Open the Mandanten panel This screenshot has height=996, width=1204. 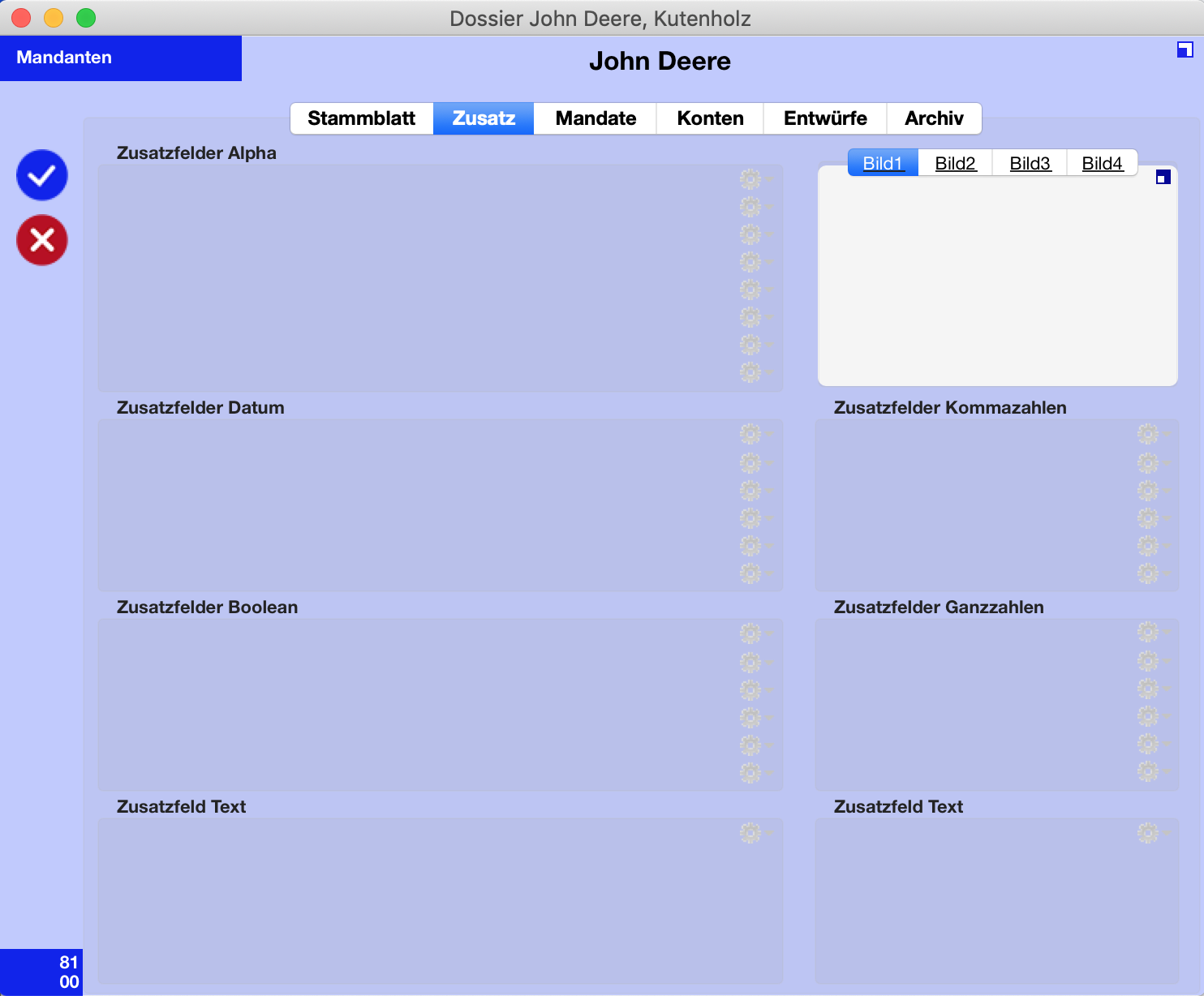click(x=121, y=58)
